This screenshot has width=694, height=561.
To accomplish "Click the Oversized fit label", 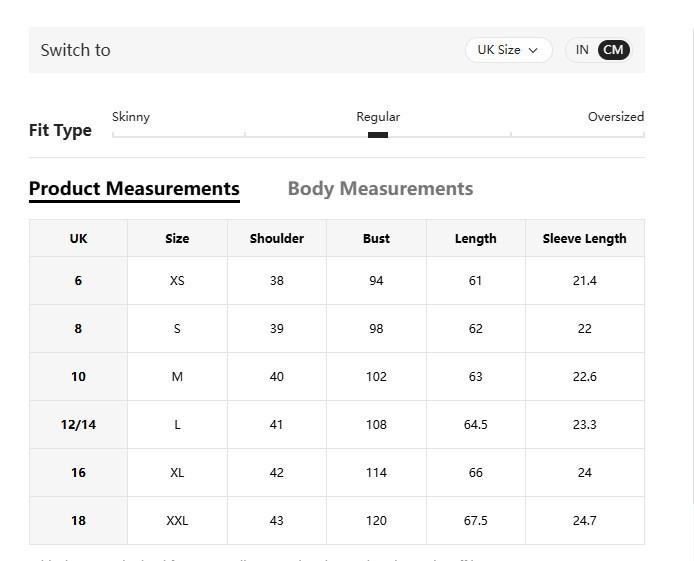I will (615, 117).
